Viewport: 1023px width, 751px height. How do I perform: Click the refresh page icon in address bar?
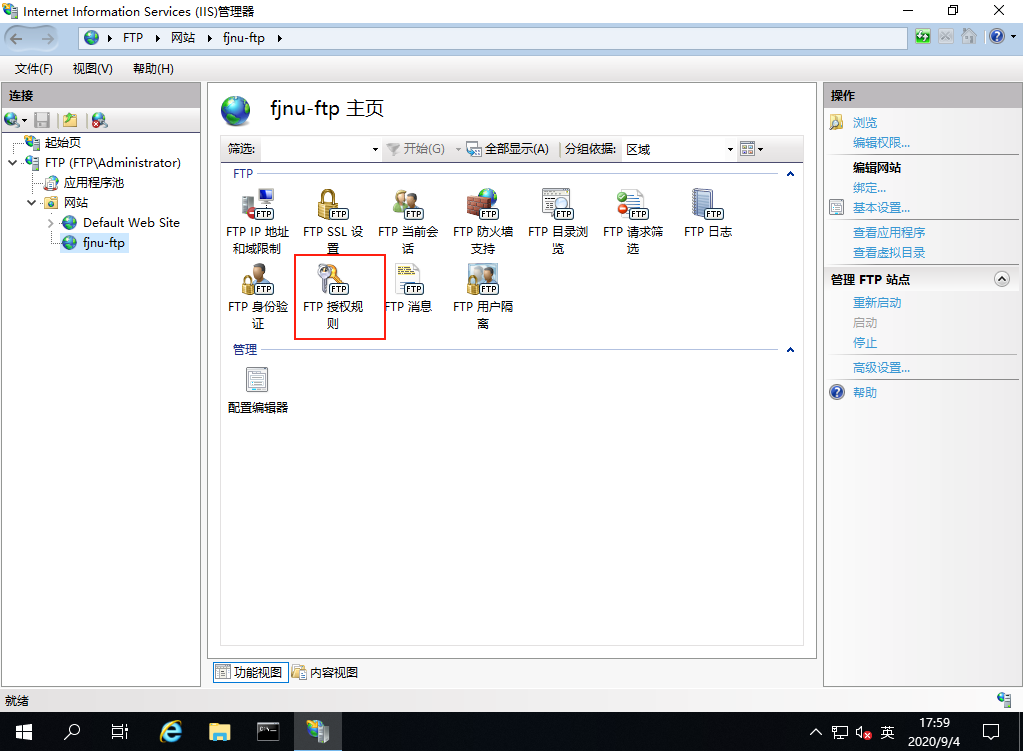[923, 37]
